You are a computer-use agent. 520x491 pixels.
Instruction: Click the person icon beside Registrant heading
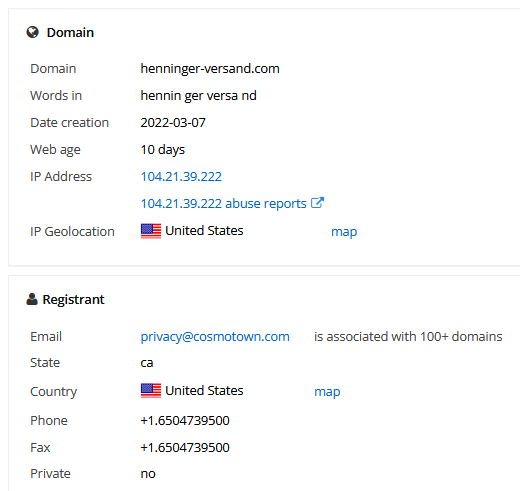click(32, 299)
